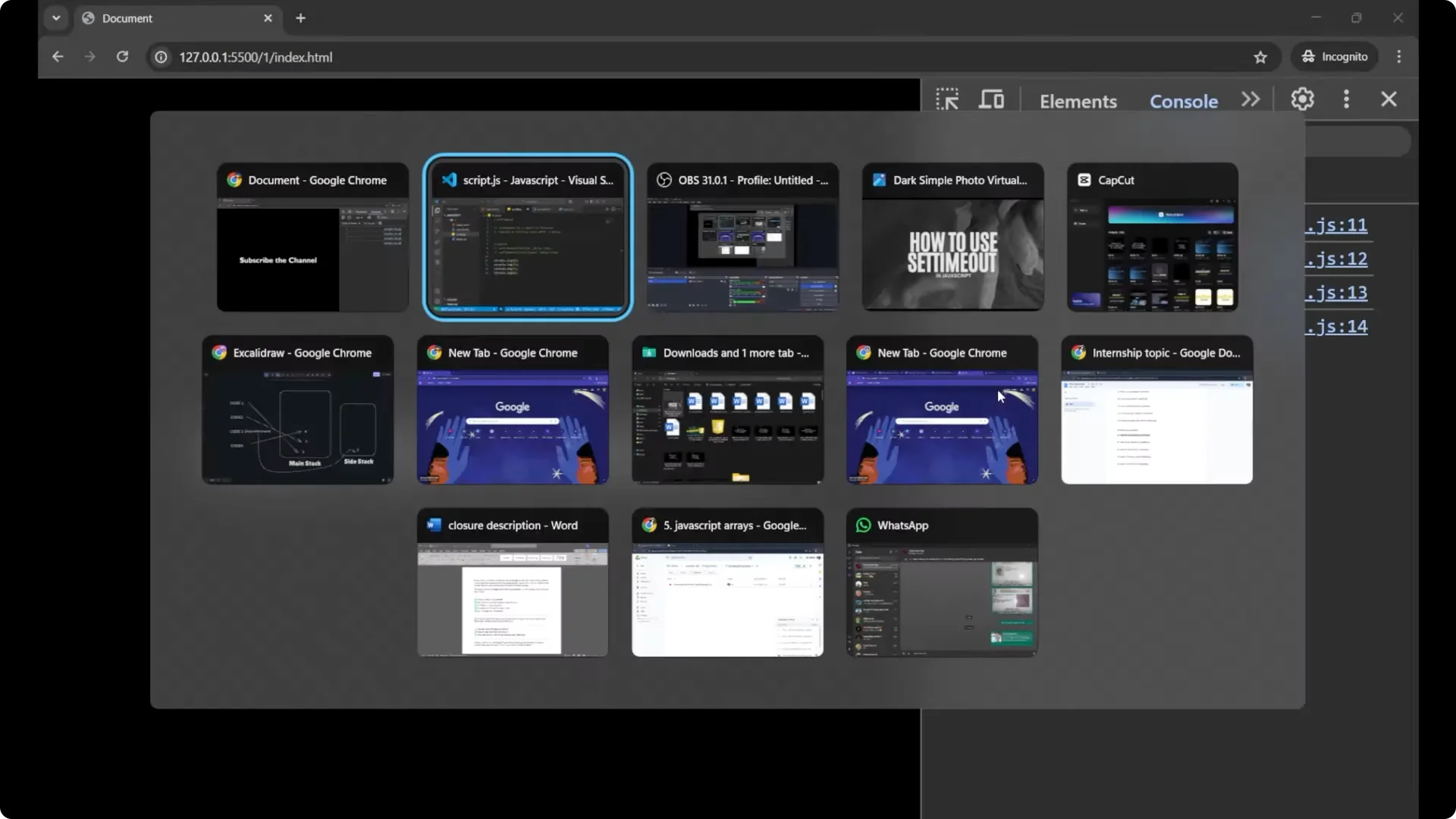Switch to script.js Visual Studio Code window
This screenshot has width=1456, height=819.
coord(528,237)
